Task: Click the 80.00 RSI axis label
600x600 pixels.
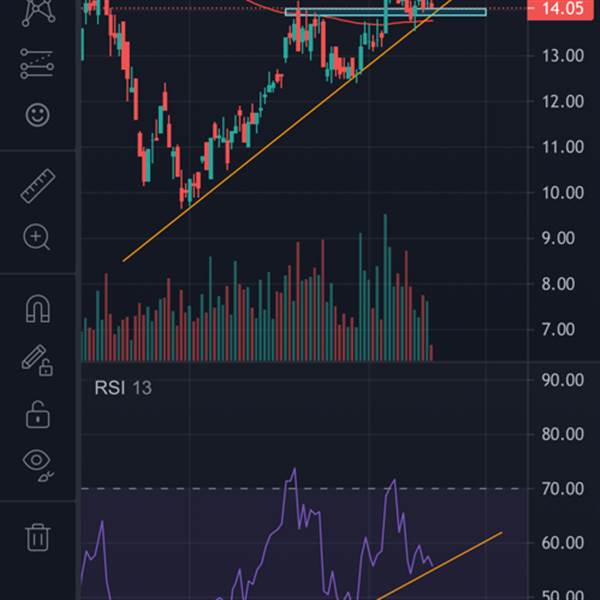Action: pos(562,434)
